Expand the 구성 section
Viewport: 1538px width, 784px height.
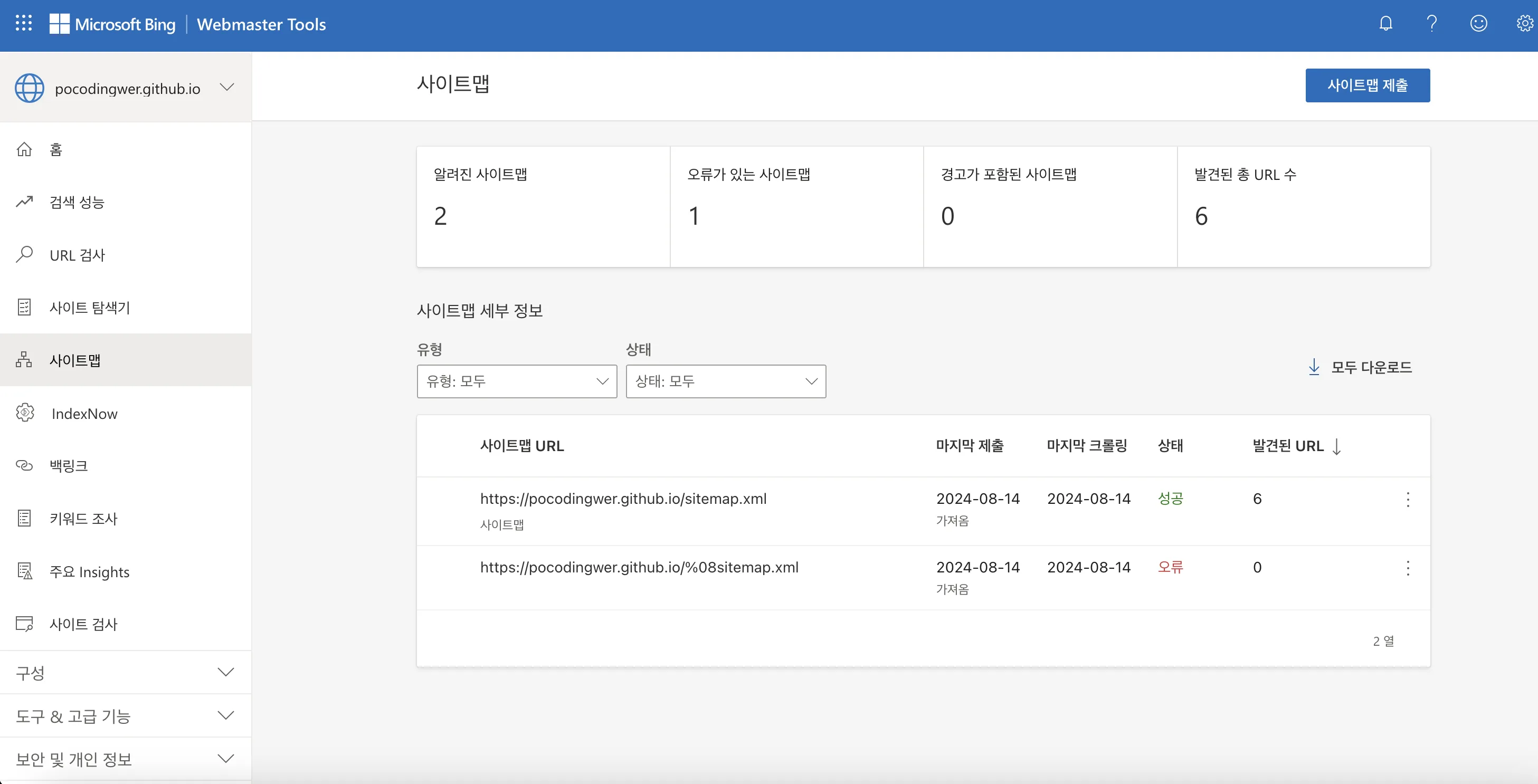pos(126,673)
